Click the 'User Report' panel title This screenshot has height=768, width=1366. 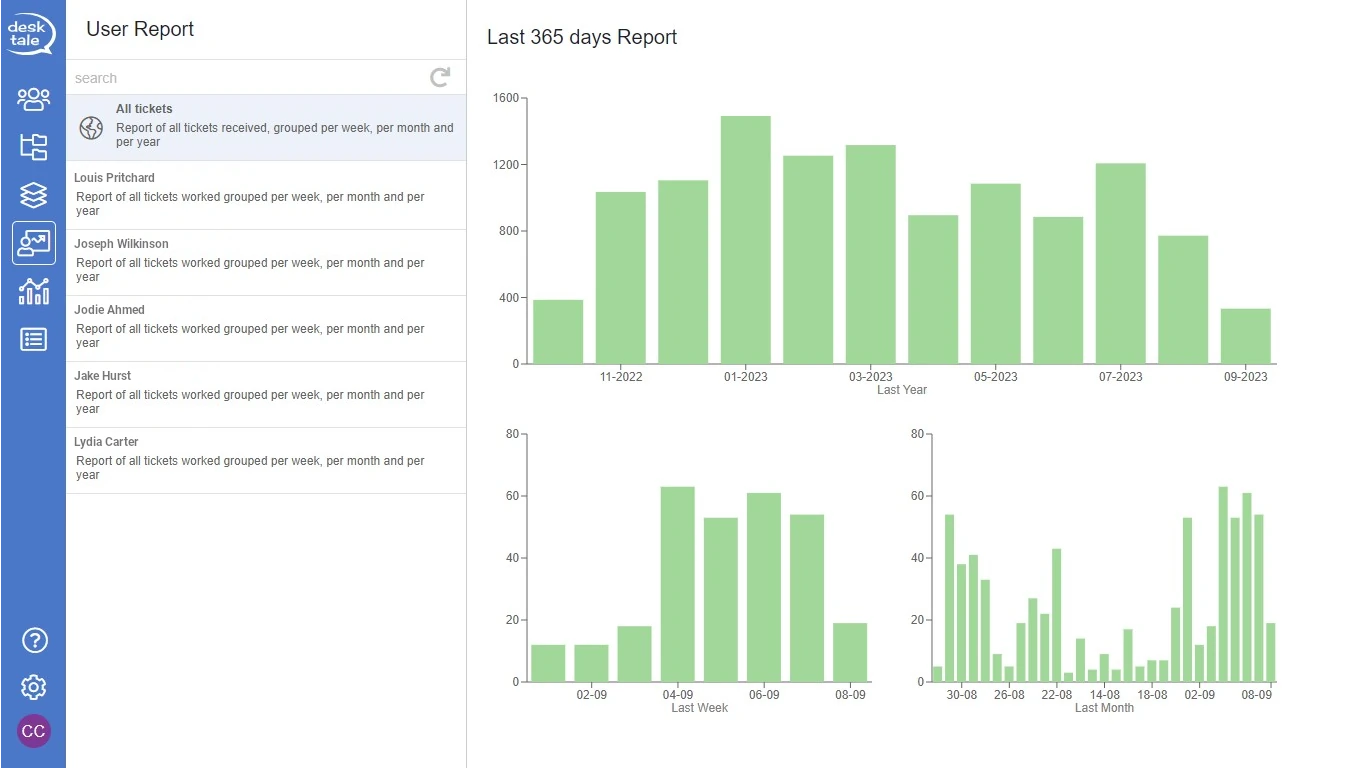tap(140, 29)
